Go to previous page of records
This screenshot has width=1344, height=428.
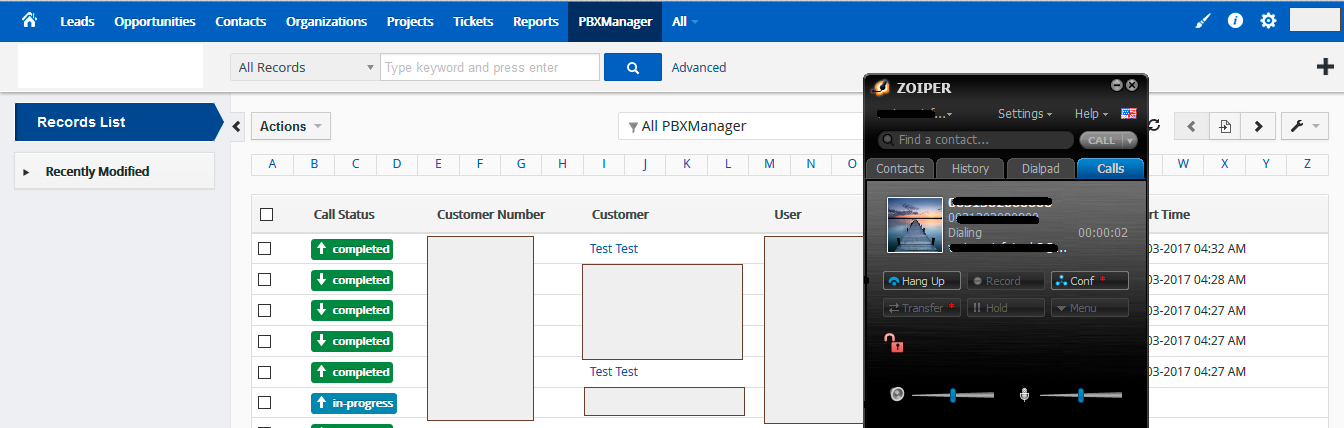pyautogui.click(x=1191, y=126)
